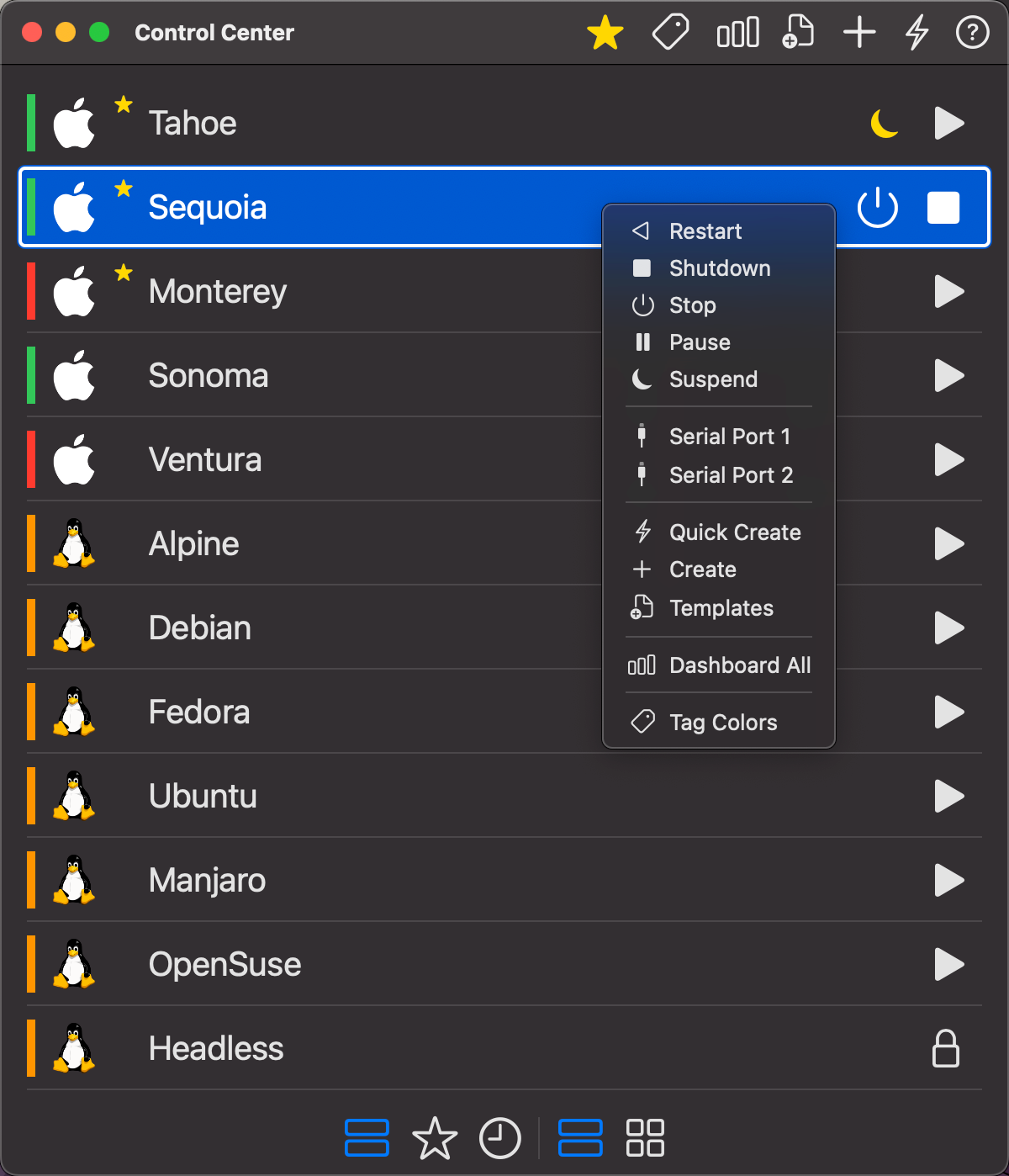Click the Templates document icon in toolbar

click(x=797, y=33)
